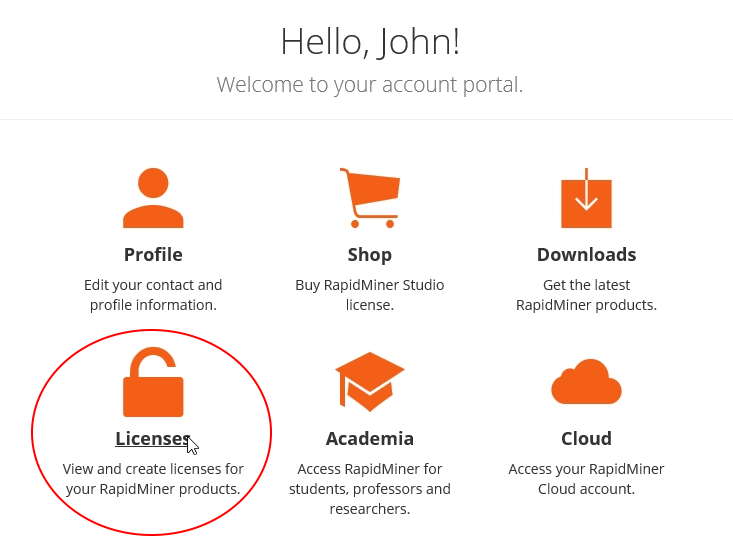The height and width of the screenshot is (551, 733).
Task: Go to the Shop heading link
Action: tap(370, 254)
